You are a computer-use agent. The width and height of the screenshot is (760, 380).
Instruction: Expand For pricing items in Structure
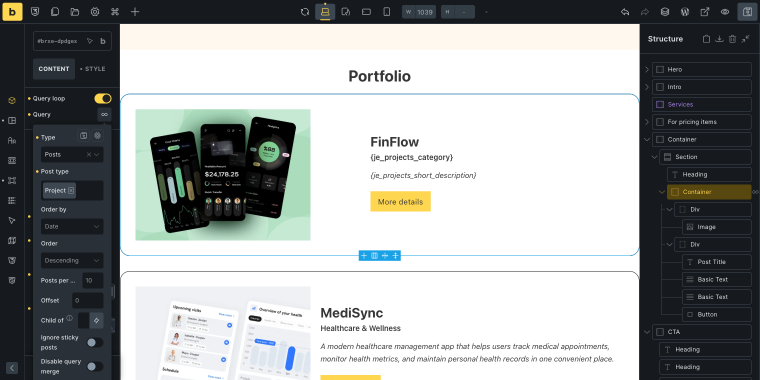click(x=647, y=122)
